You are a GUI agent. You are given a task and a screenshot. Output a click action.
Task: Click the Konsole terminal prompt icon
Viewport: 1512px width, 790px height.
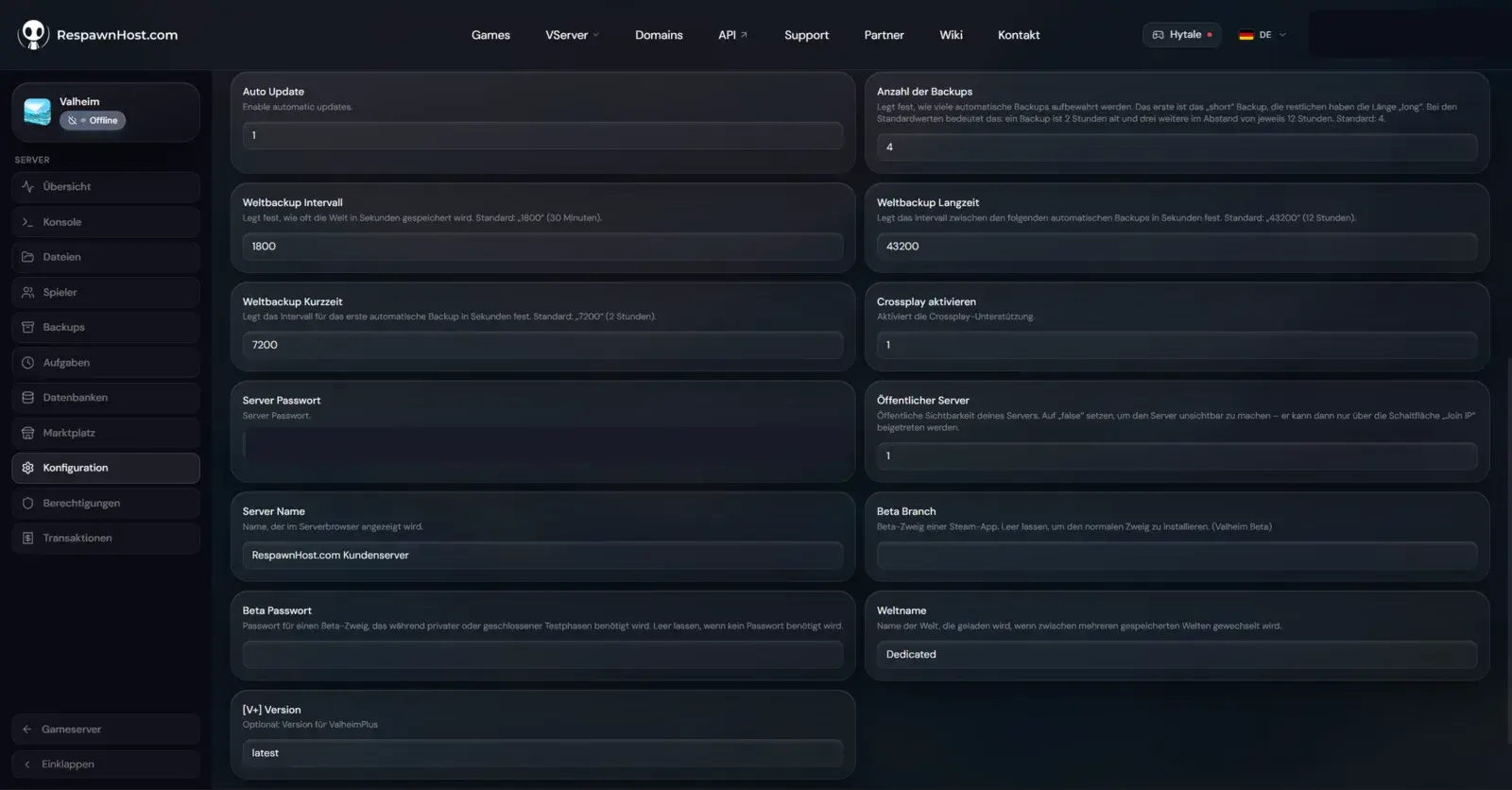pyautogui.click(x=27, y=222)
